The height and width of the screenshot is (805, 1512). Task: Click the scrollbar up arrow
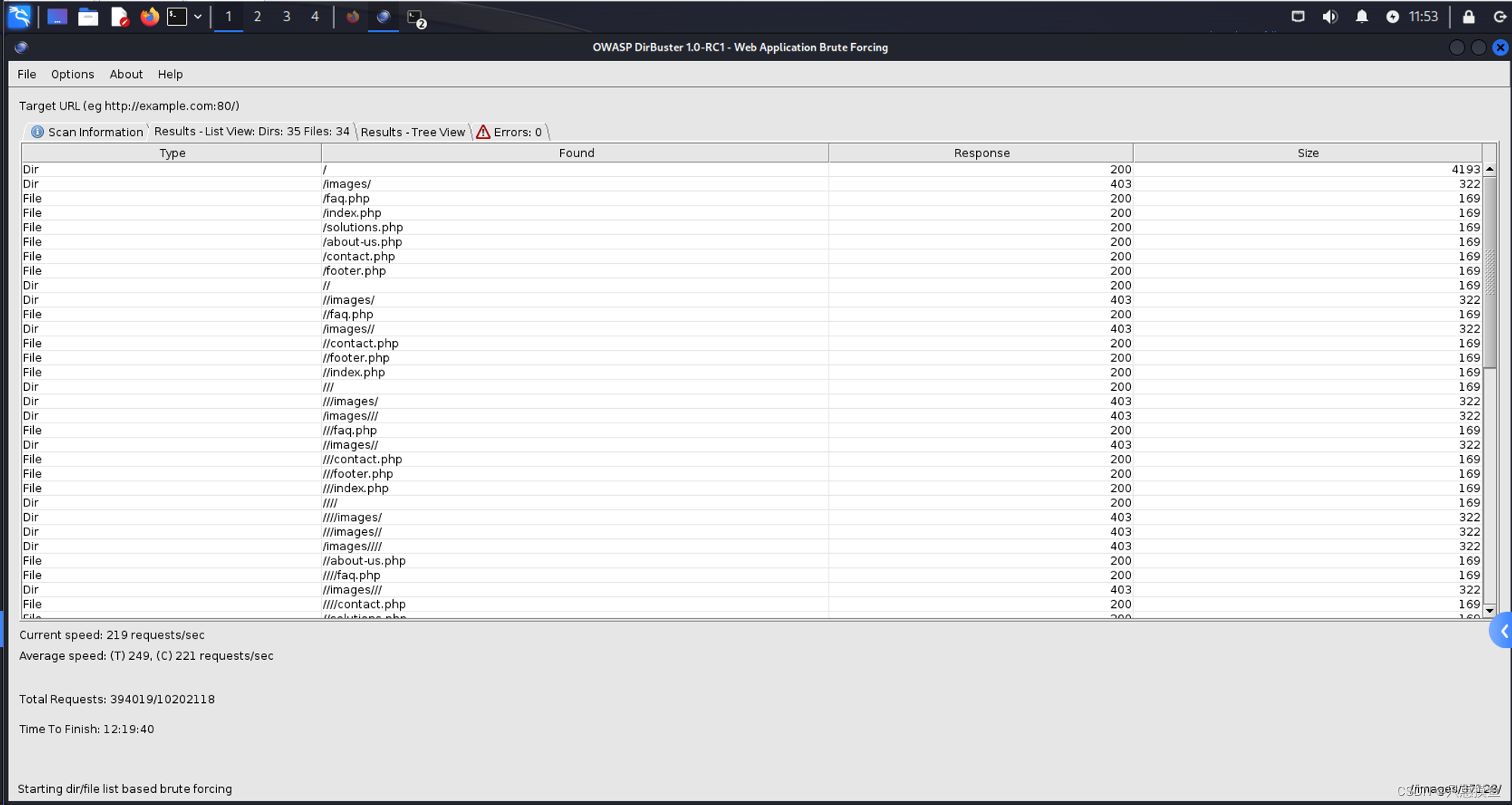click(x=1490, y=169)
